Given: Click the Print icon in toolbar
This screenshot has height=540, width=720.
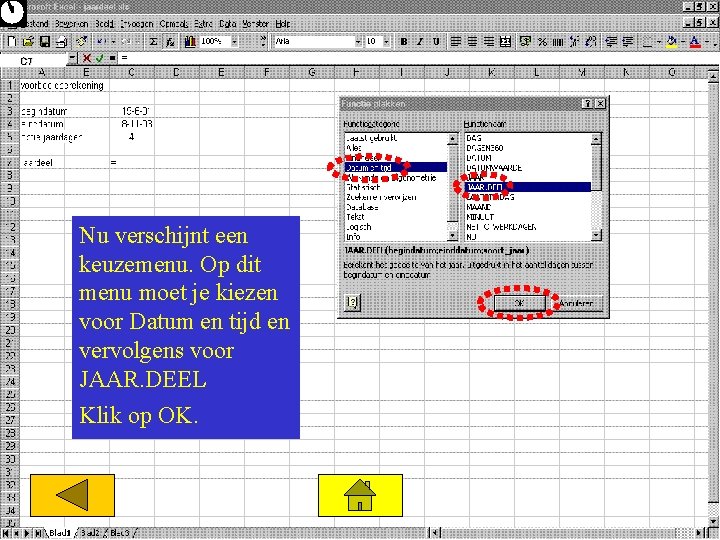Looking at the screenshot, I should (62, 42).
